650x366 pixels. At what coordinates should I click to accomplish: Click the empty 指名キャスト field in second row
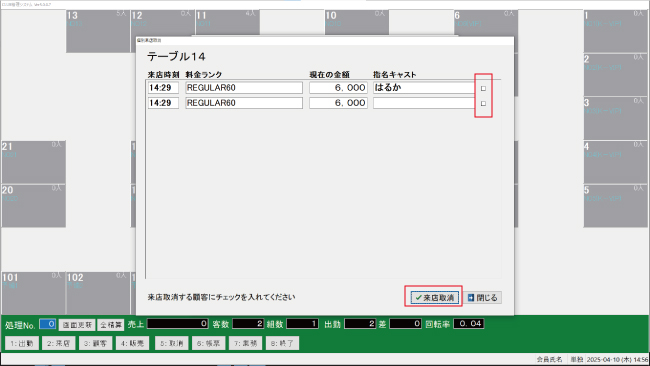[x=424, y=103]
